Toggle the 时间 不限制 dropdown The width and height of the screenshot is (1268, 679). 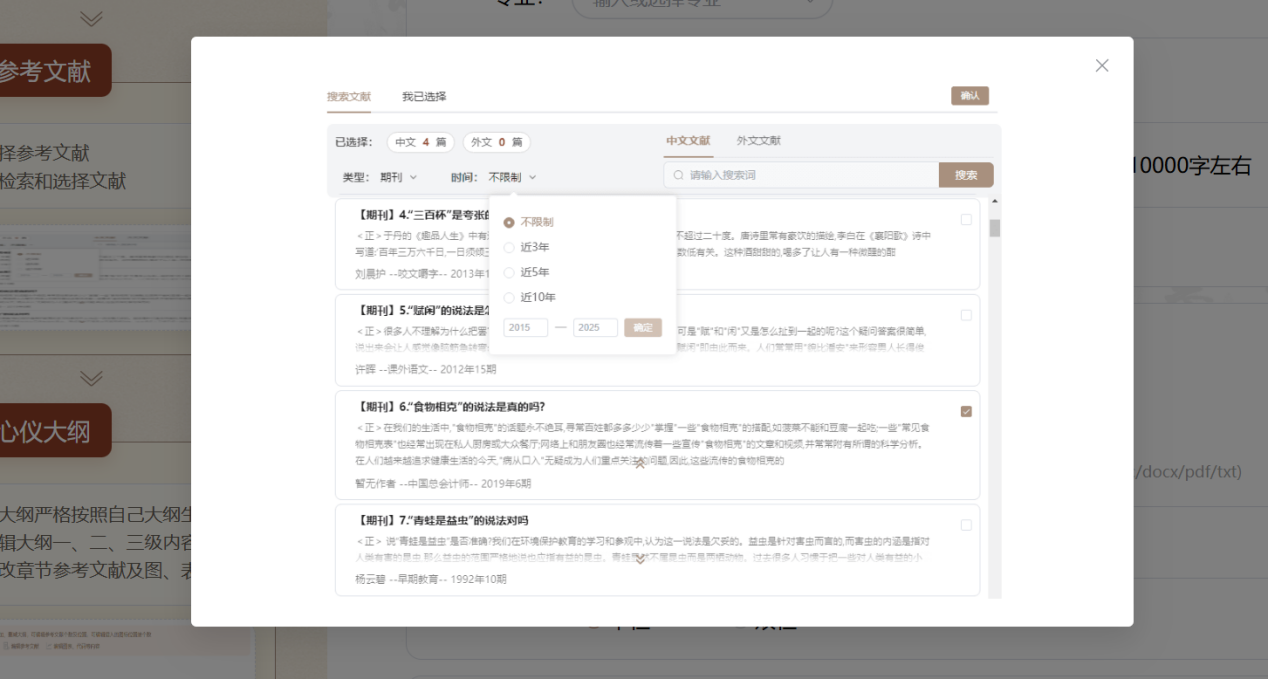click(512, 177)
